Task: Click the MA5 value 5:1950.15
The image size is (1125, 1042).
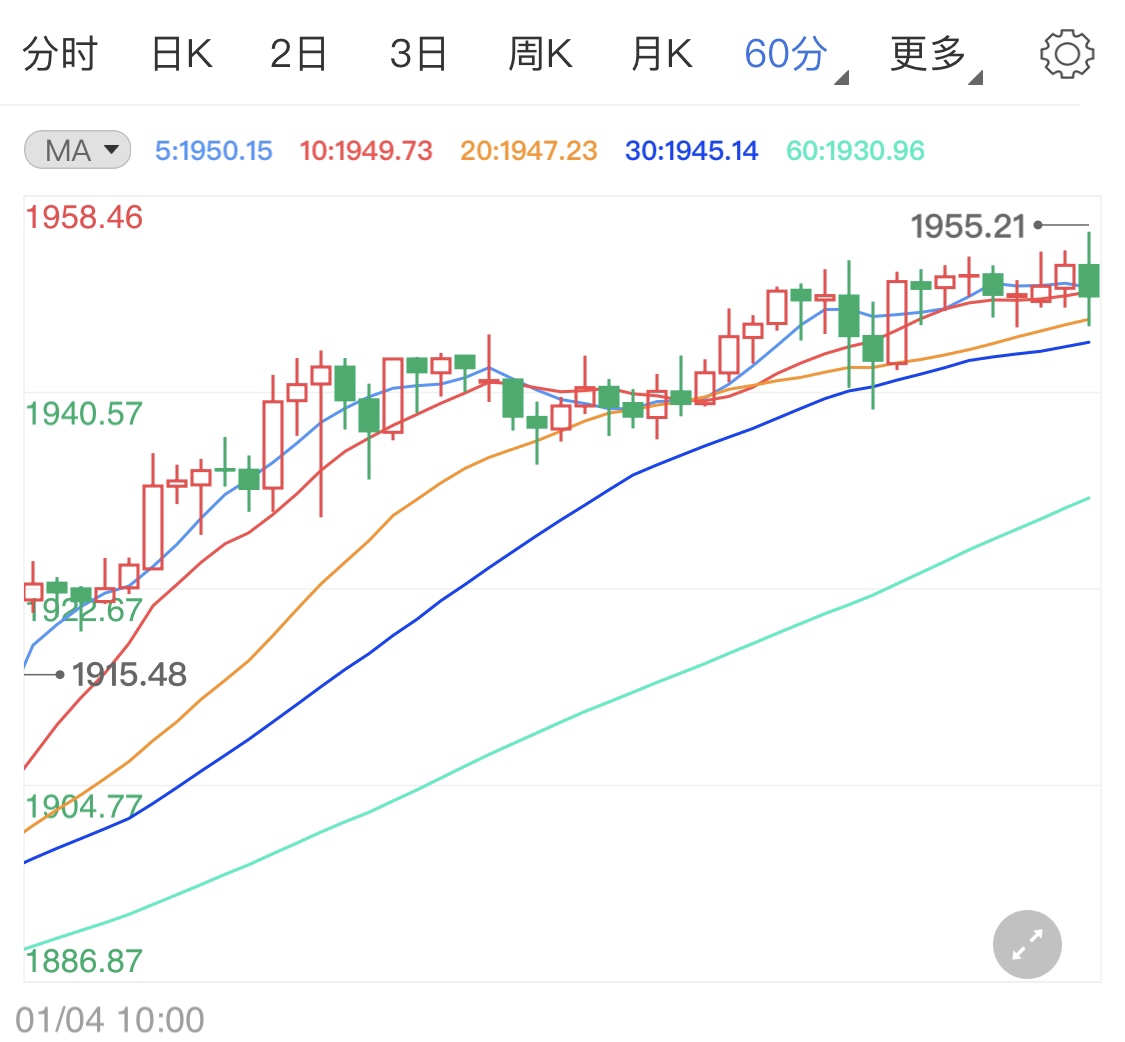Action: pos(214,151)
